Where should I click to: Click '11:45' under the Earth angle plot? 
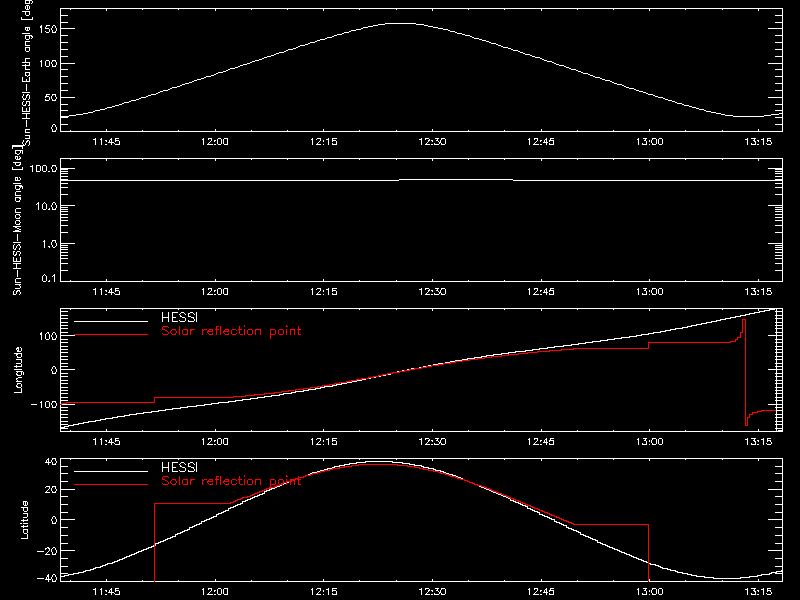107,142
